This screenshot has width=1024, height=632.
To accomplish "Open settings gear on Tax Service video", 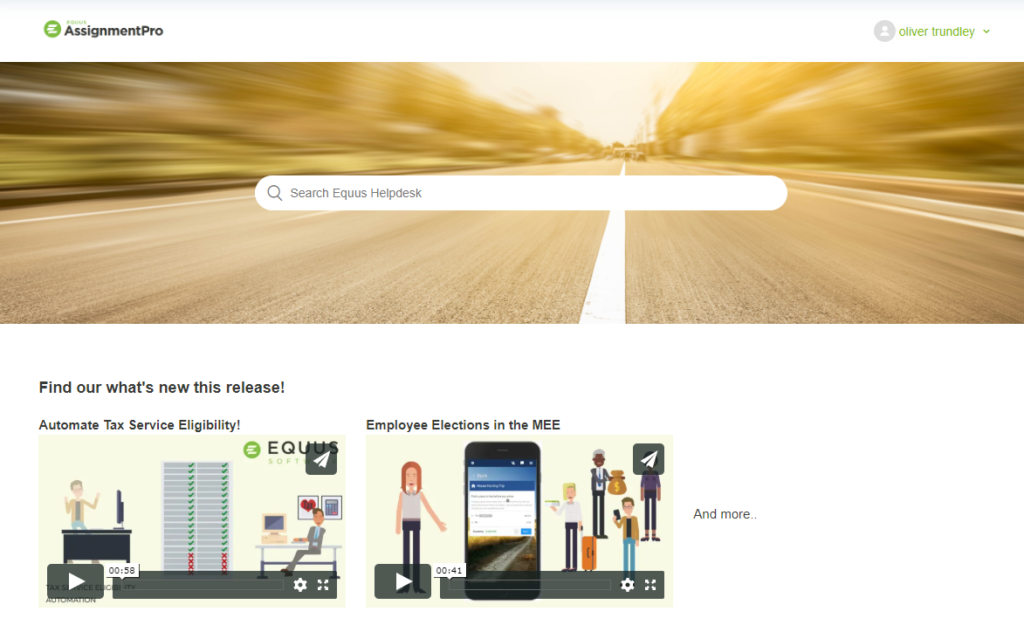I will point(301,585).
